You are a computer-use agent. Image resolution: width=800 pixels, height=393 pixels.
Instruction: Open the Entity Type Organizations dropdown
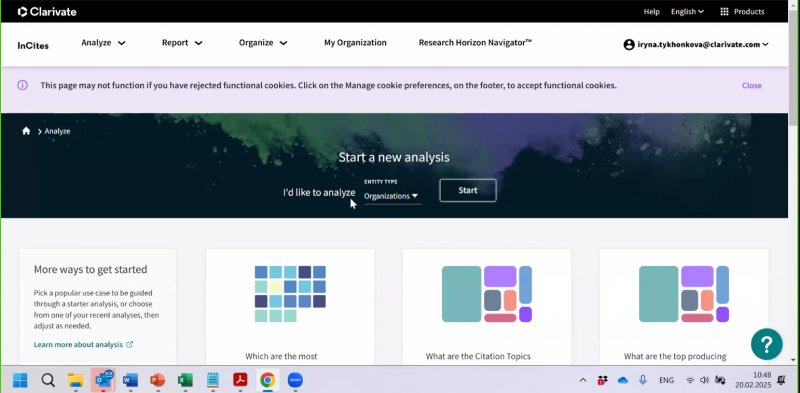392,196
